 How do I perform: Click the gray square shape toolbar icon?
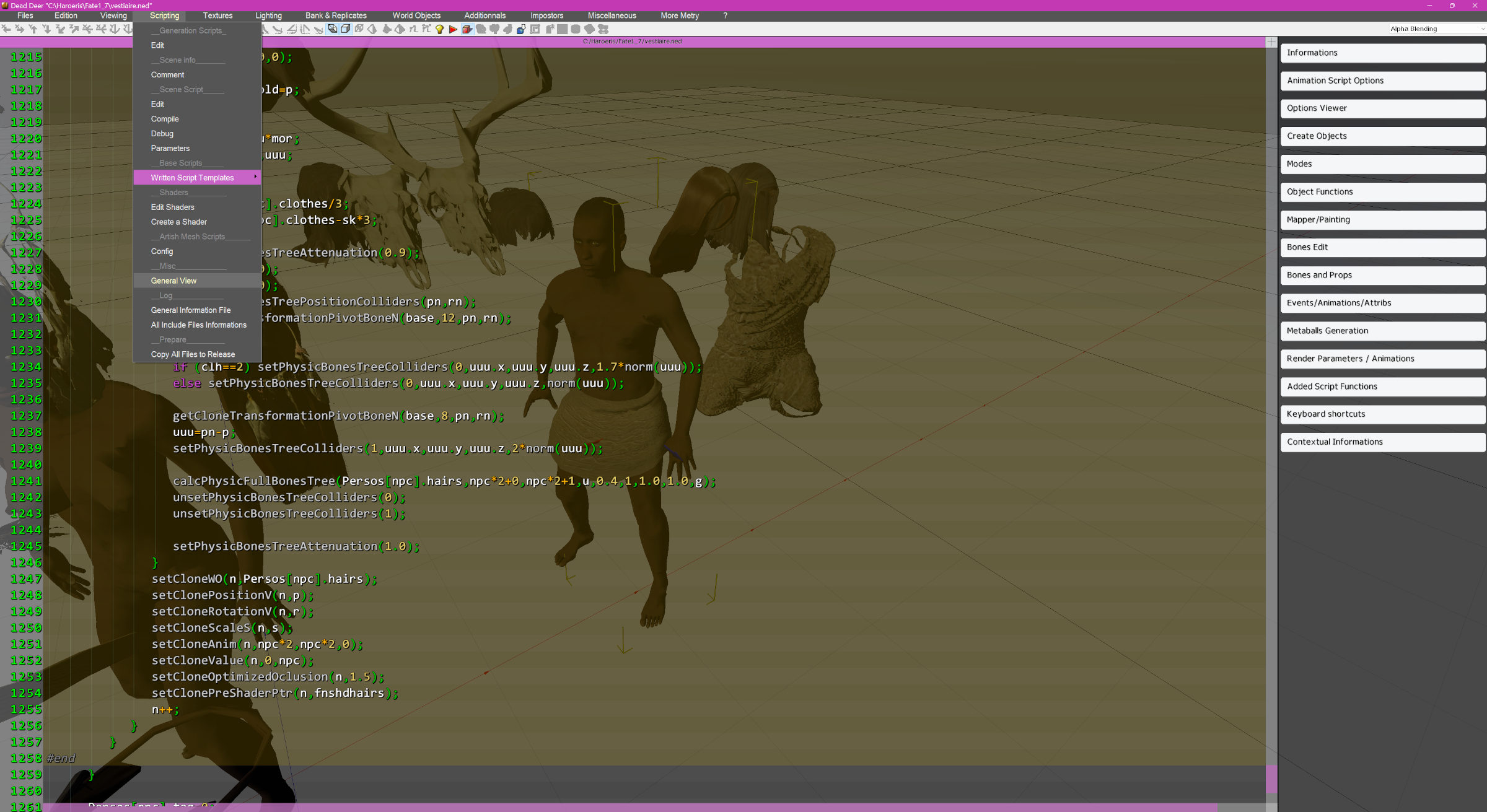click(x=562, y=28)
